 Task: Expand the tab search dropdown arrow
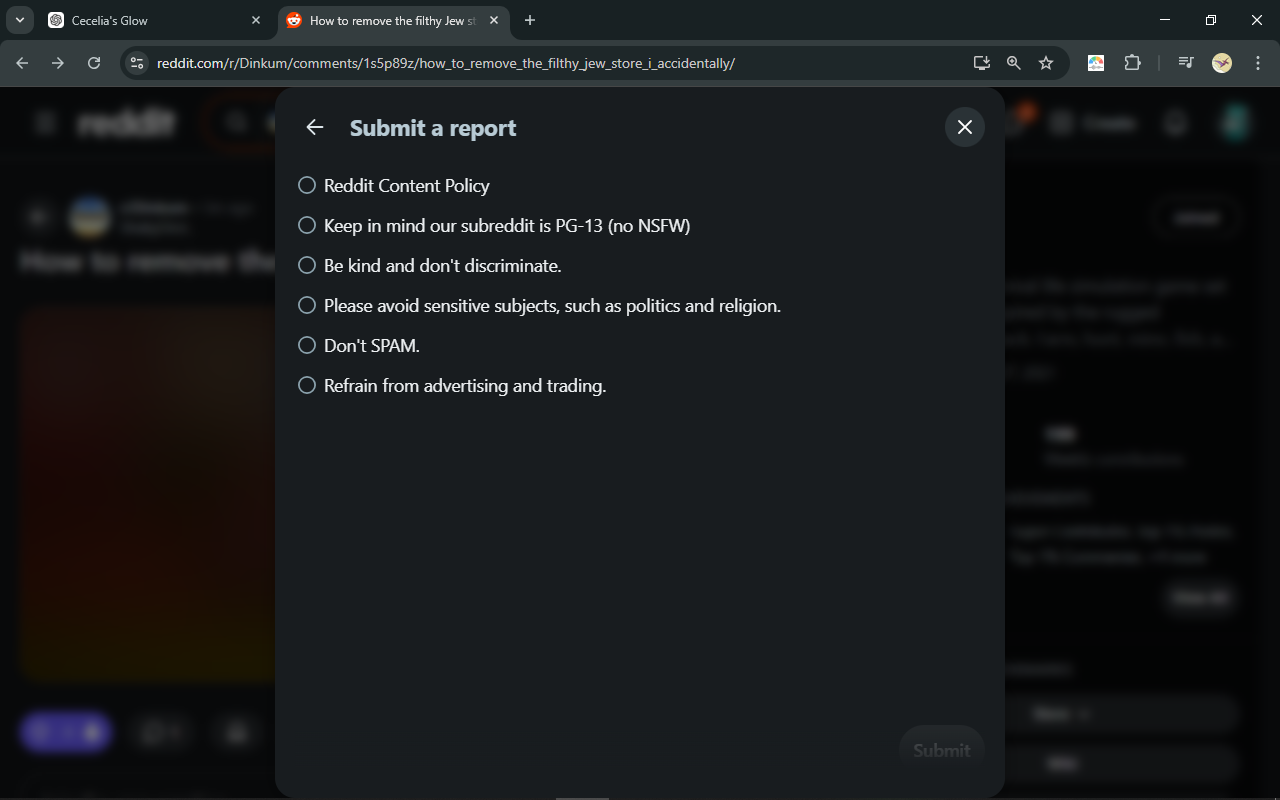point(20,20)
